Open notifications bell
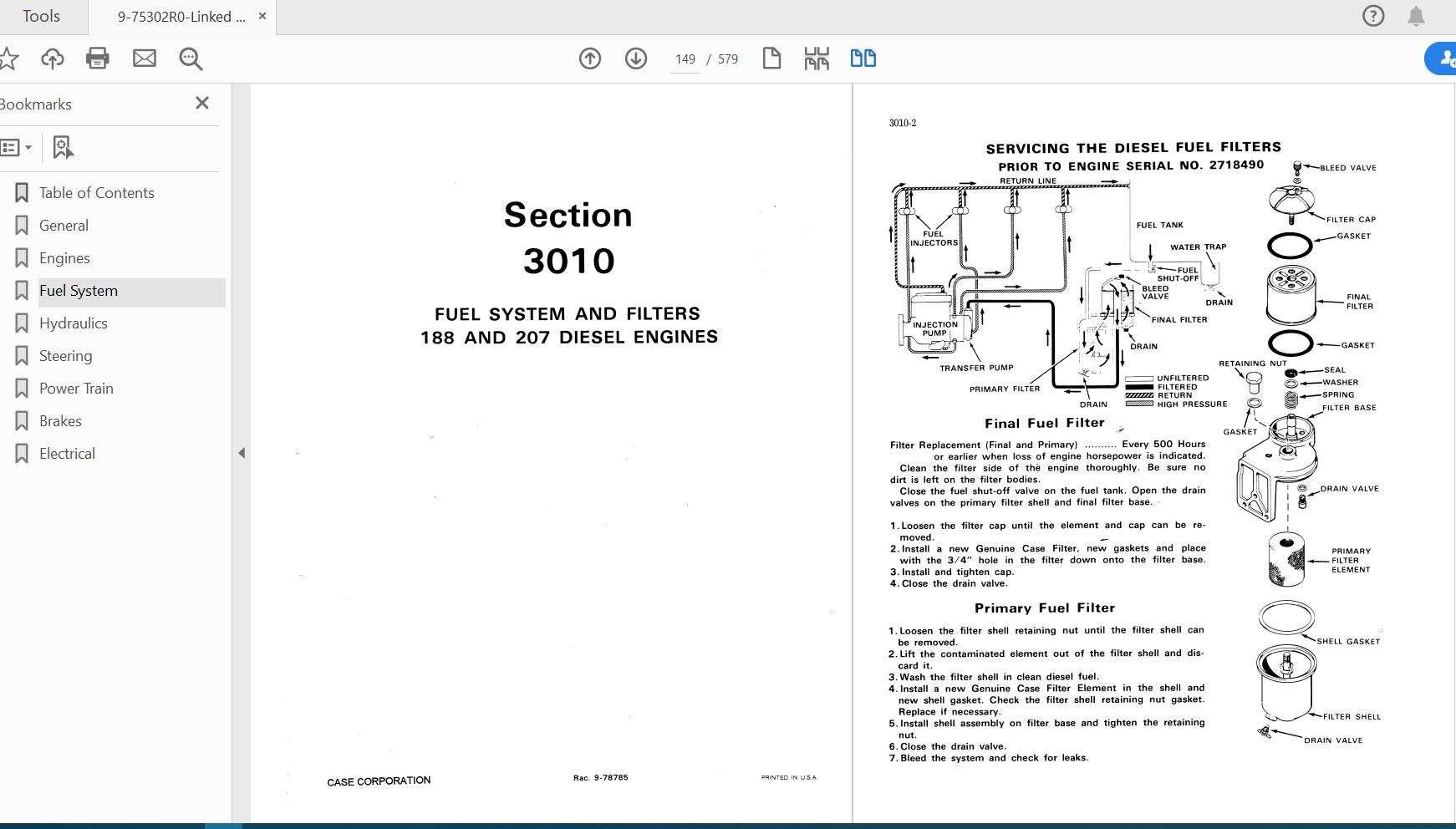The image size is (1456, 829). 1416,16
